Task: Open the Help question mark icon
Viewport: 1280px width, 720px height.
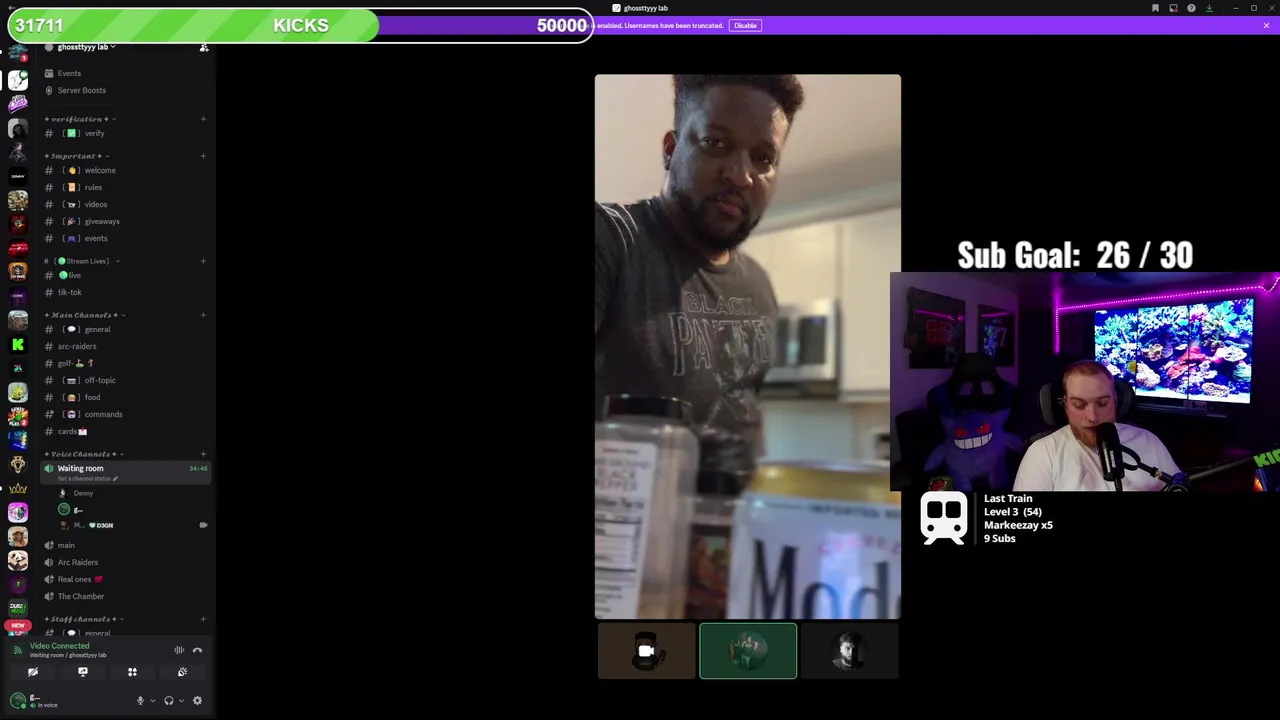Action: [x=1191, y=8]
